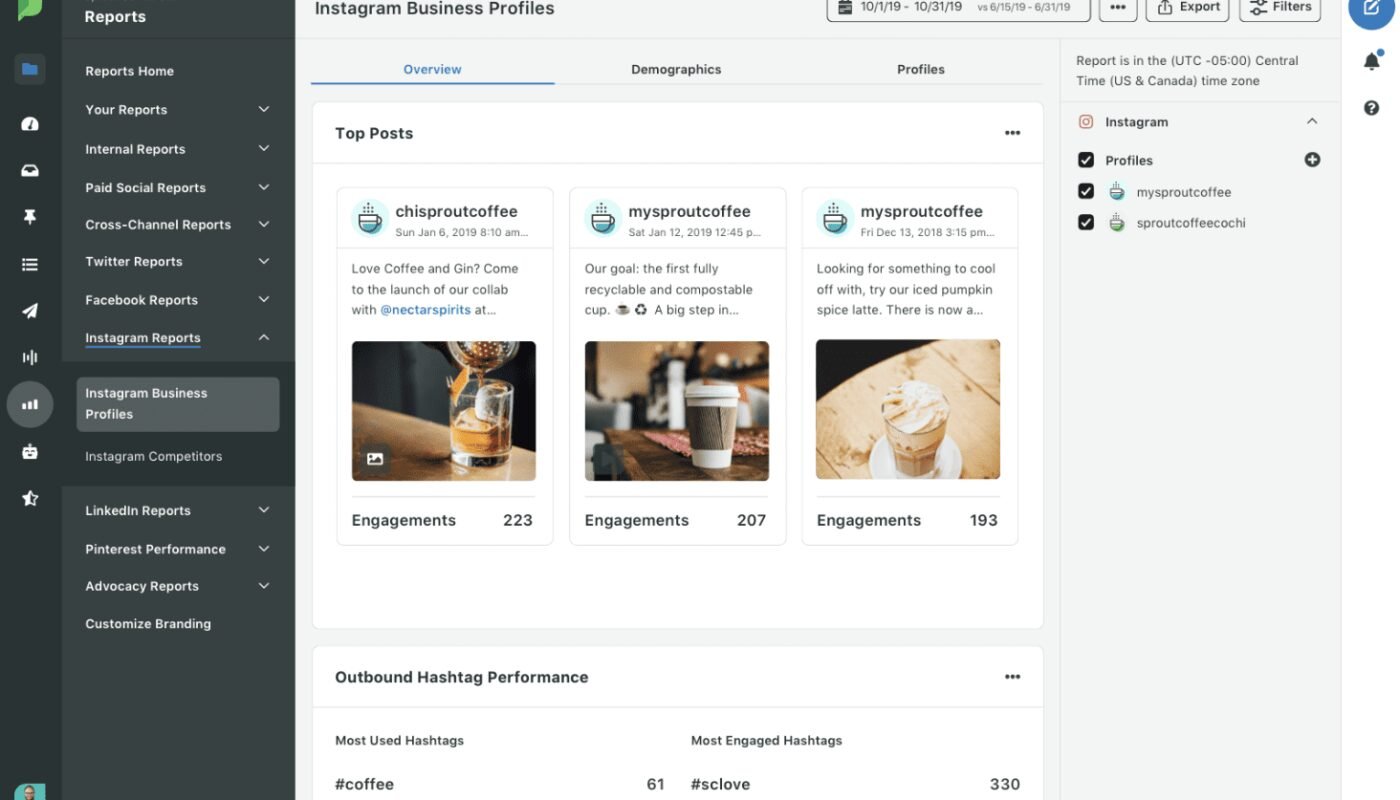Click chisproutcoffee coffee cup avatar
Viewport: 1400px width, 800px height.
[x=370, y=218]
